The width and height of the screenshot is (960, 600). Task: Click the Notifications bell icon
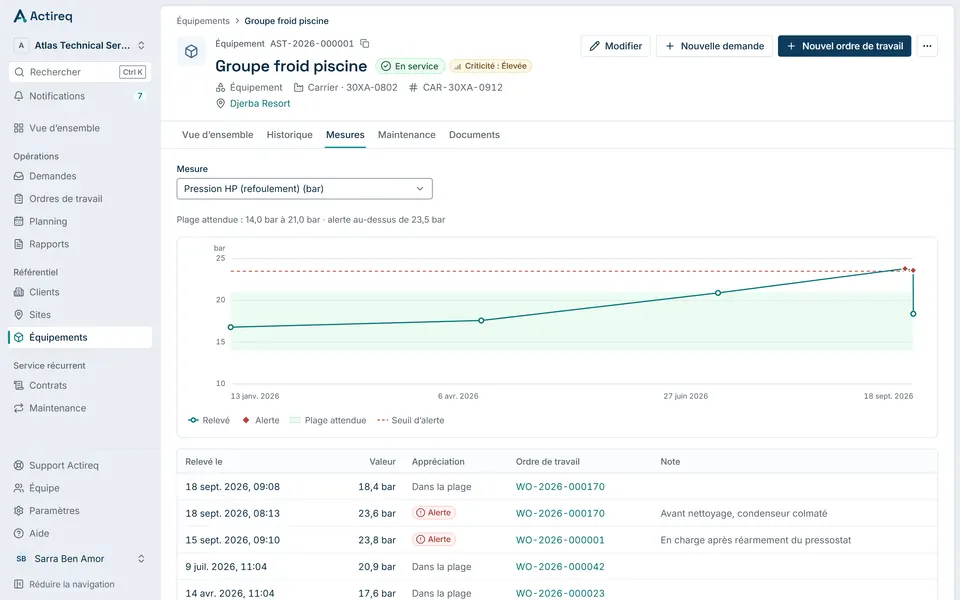click(x=19, y=96)
